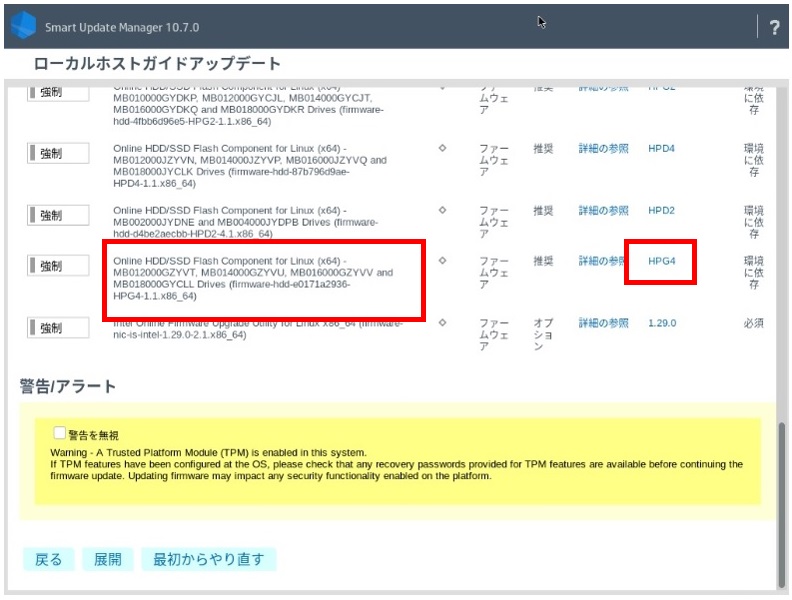Screen dimensions: 792x600
Task: Check the 警告を無視 checkbox
Action: tap(59, 433)
